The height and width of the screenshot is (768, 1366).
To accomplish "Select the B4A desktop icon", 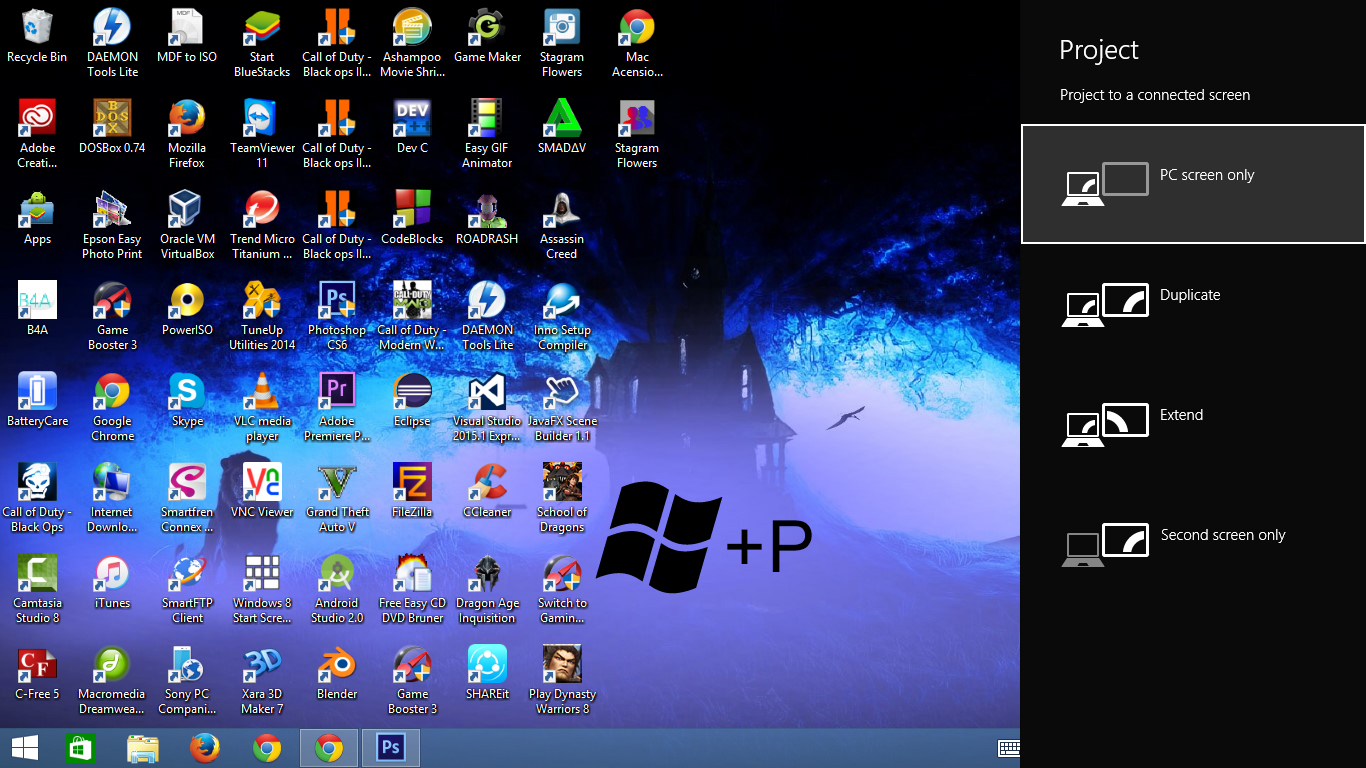I will pos(37,310).
